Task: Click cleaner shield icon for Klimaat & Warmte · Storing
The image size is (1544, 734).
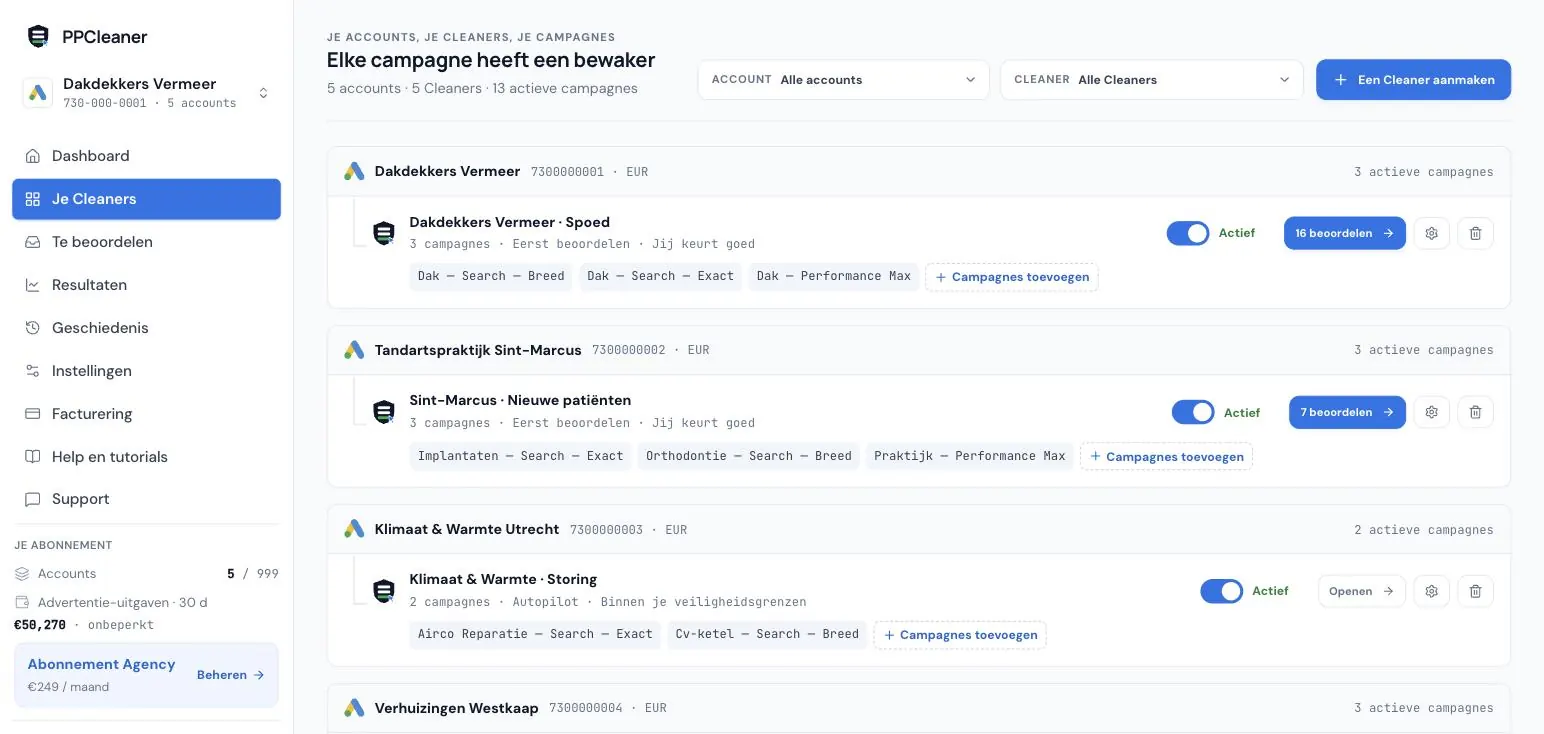Action: point(384,591)
